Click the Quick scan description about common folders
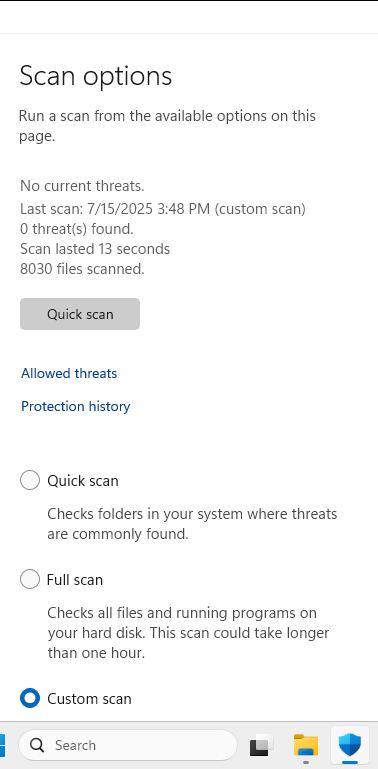This screenshot has width=378, height=769. tap(192, 524)
